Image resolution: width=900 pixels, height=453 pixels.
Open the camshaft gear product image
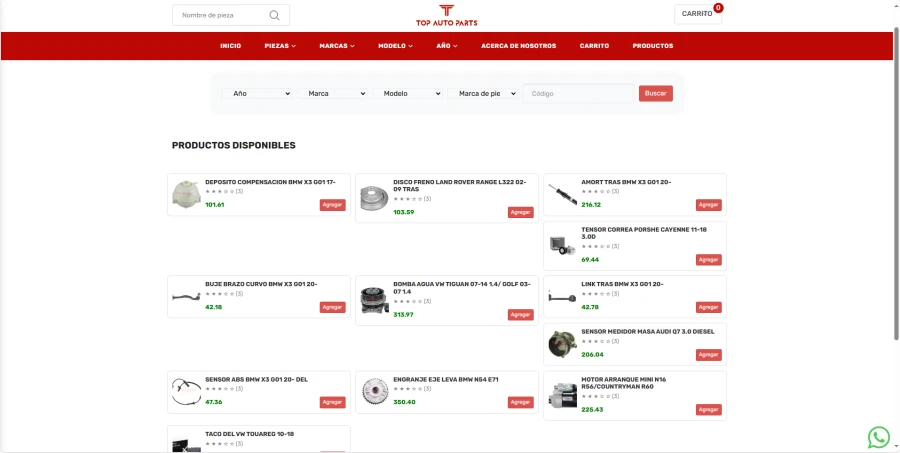click(x=374, y=392)
